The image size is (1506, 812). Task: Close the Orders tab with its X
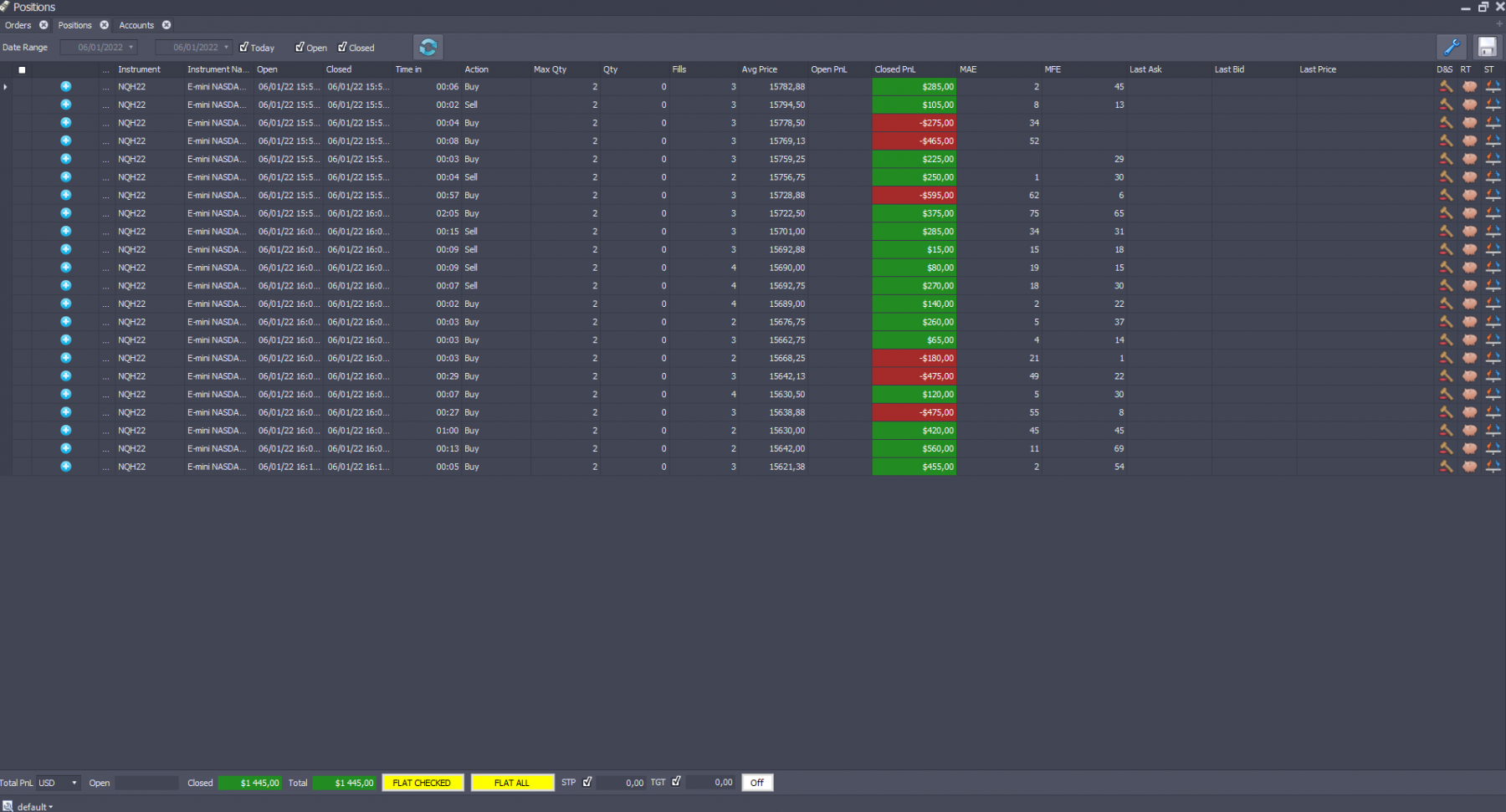(x=44, y=25)
